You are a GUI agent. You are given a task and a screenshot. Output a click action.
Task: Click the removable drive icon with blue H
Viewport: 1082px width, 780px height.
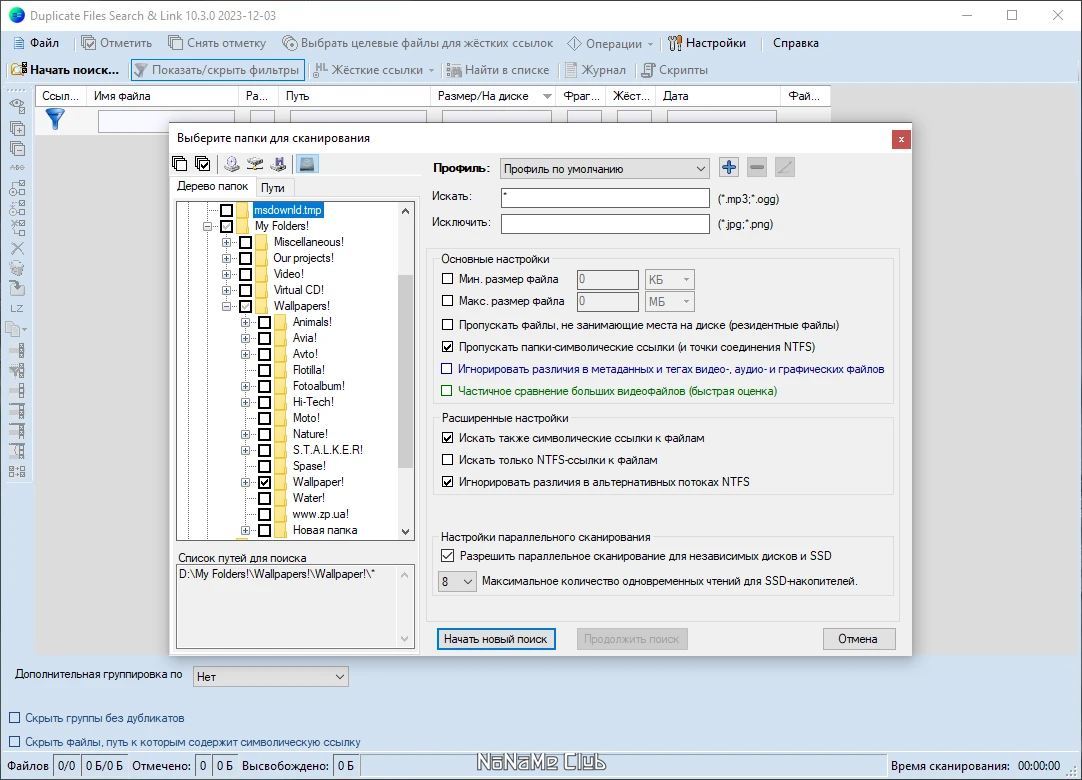click(278, 164)
